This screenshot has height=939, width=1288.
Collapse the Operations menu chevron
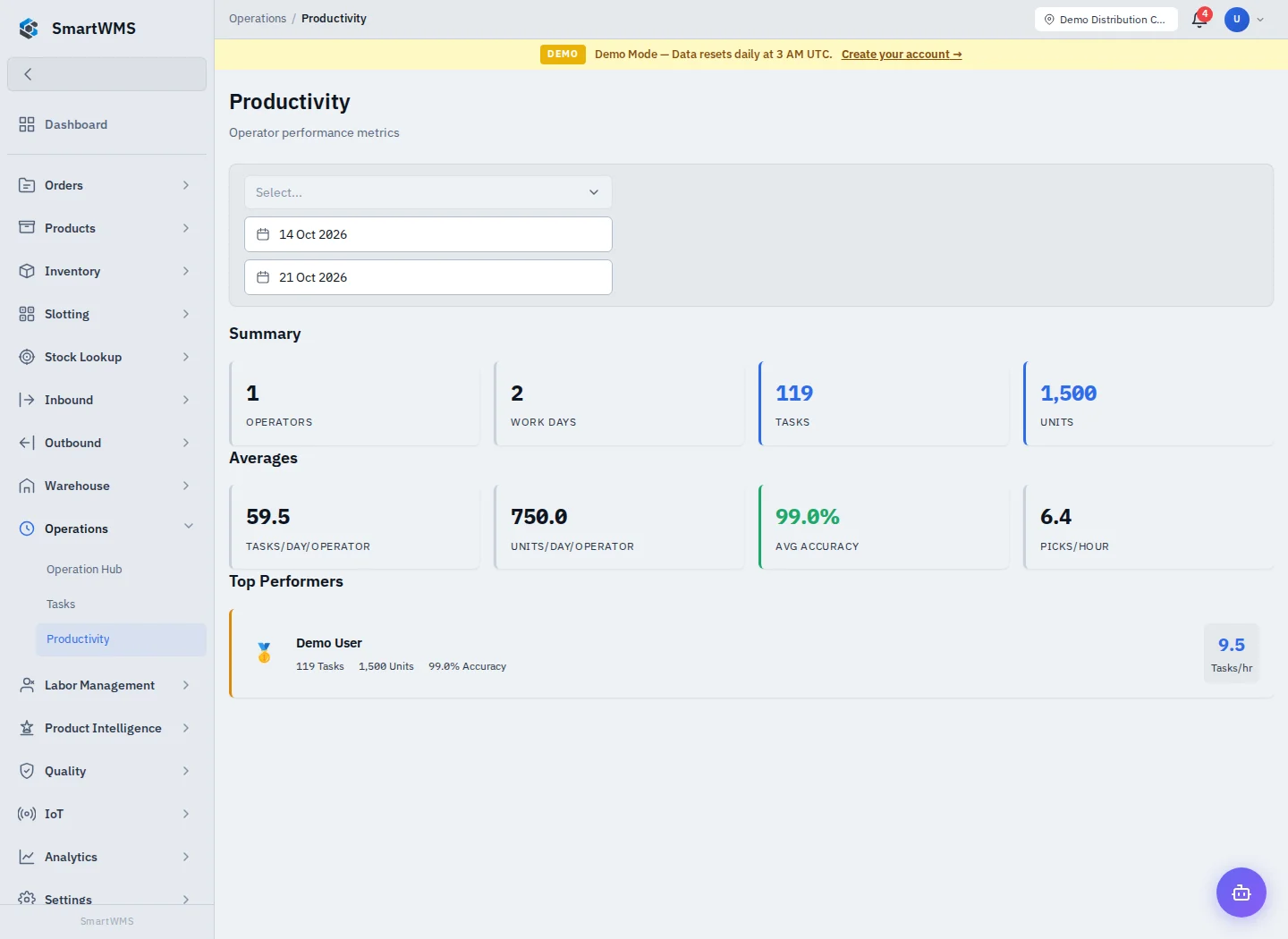[189, 526]
